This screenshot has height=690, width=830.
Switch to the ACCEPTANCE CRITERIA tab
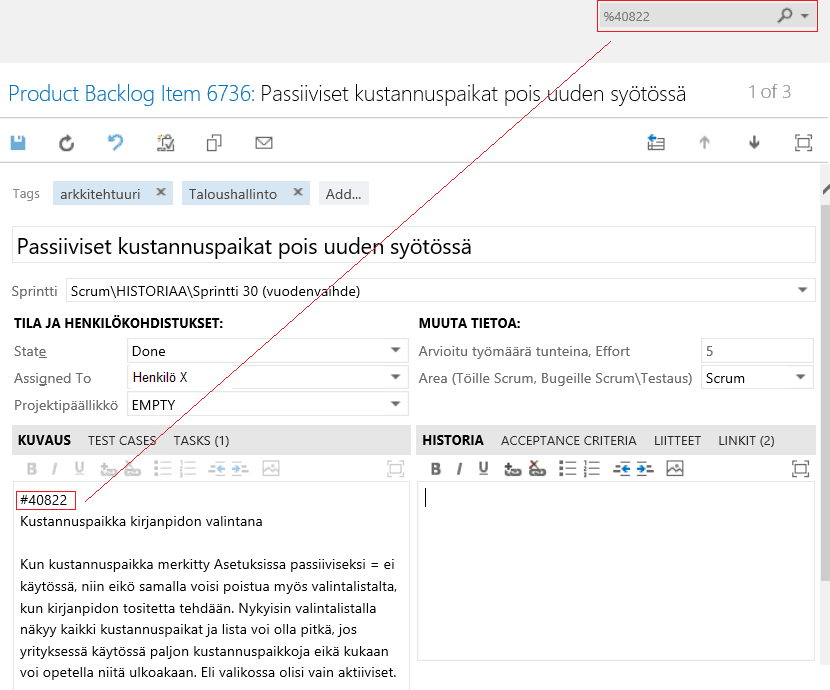[x=569, y=440]
